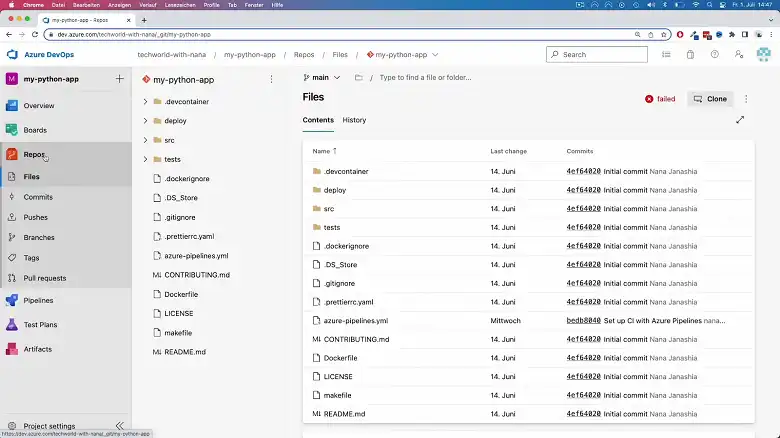Viewport: 780px width, 438px height.
Task: Open the Repos breadcrumb link
Action: pyautogui.click(x=304, y=55)
